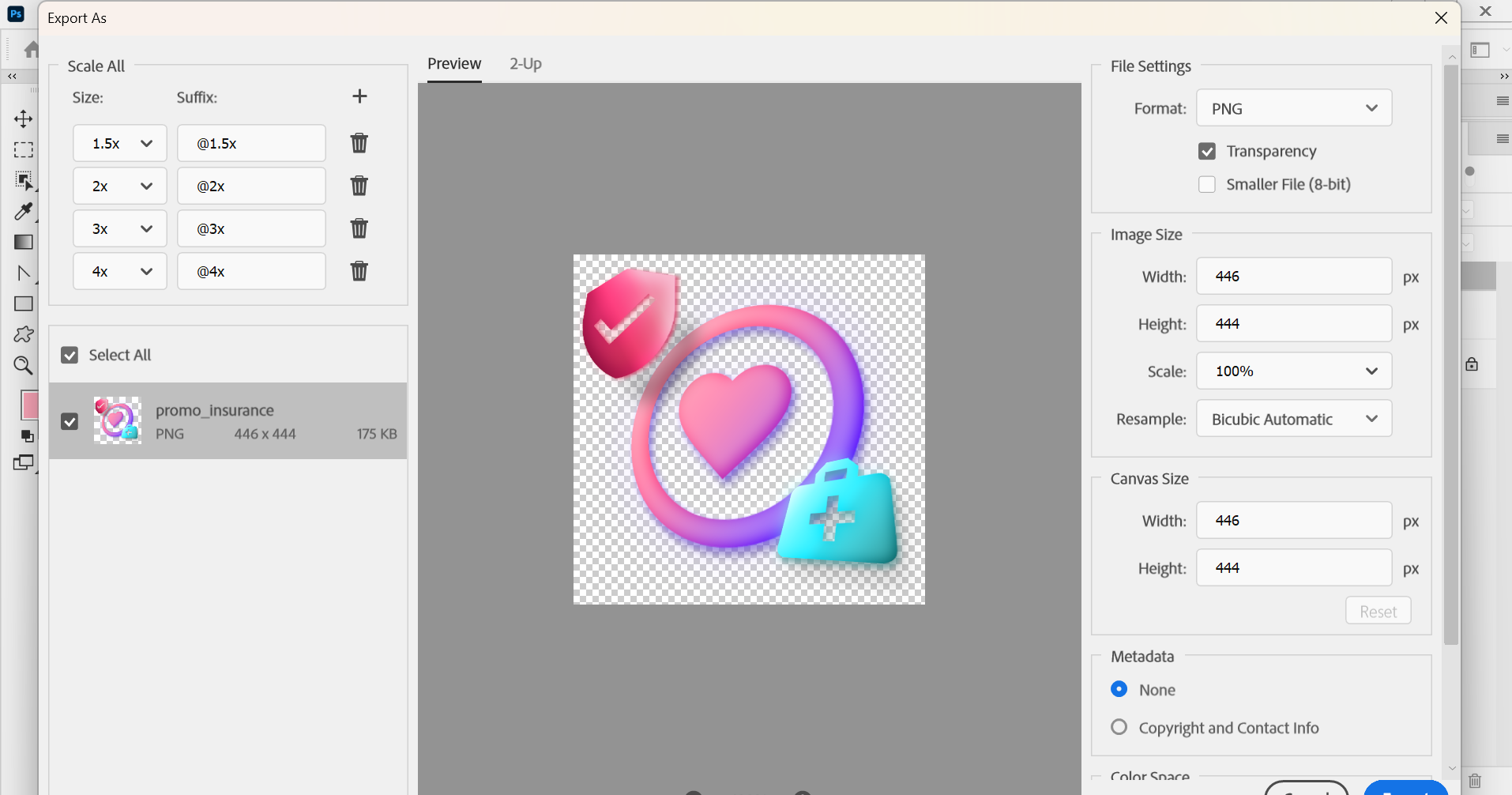The height and width of the screenshot is (795, 1512).
Task: Delete the 4x scale row
Action: coord(359,271)
